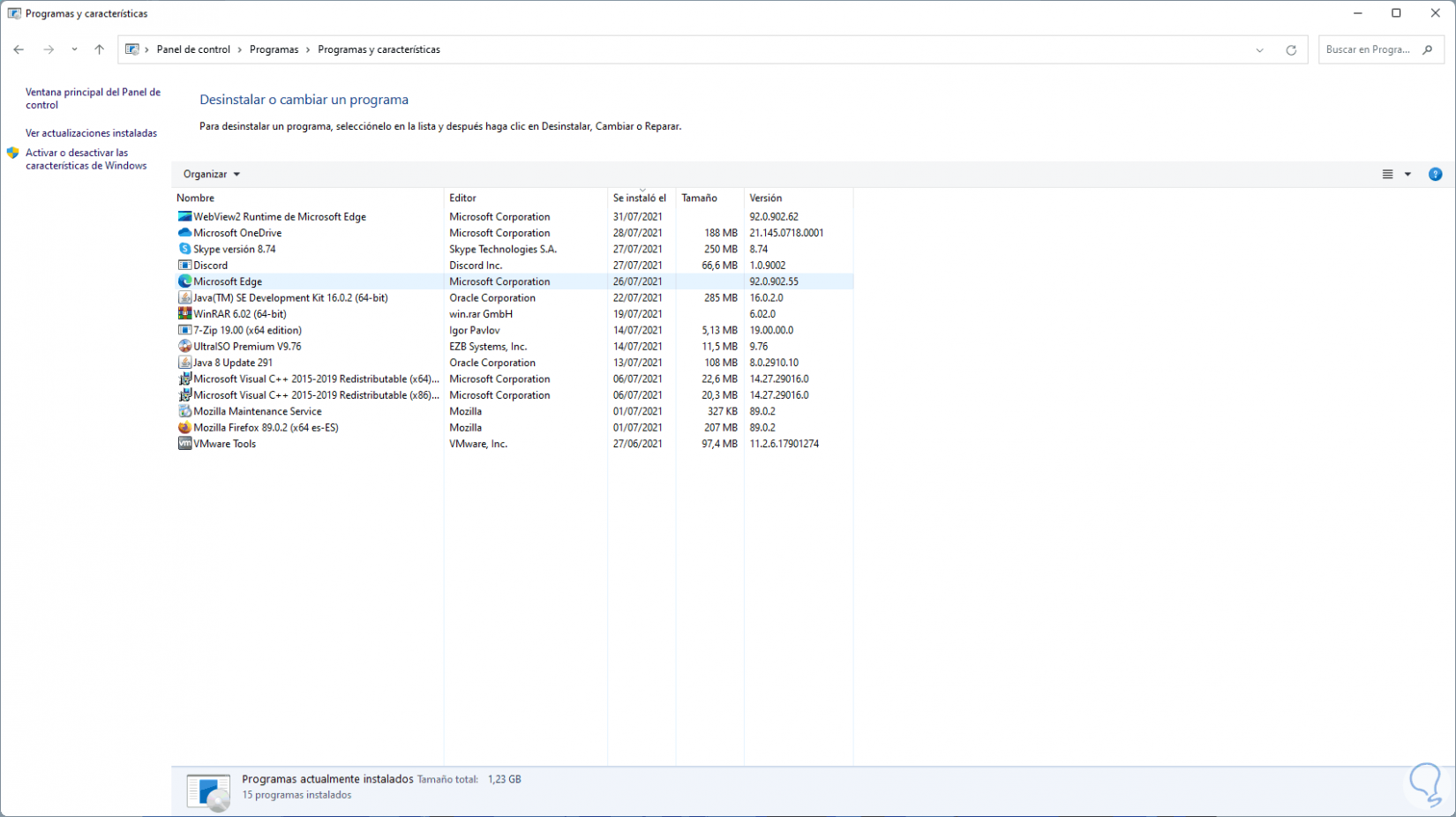
Task: Click the Java SE Development Kit icon
Action: tap(184, 297)
